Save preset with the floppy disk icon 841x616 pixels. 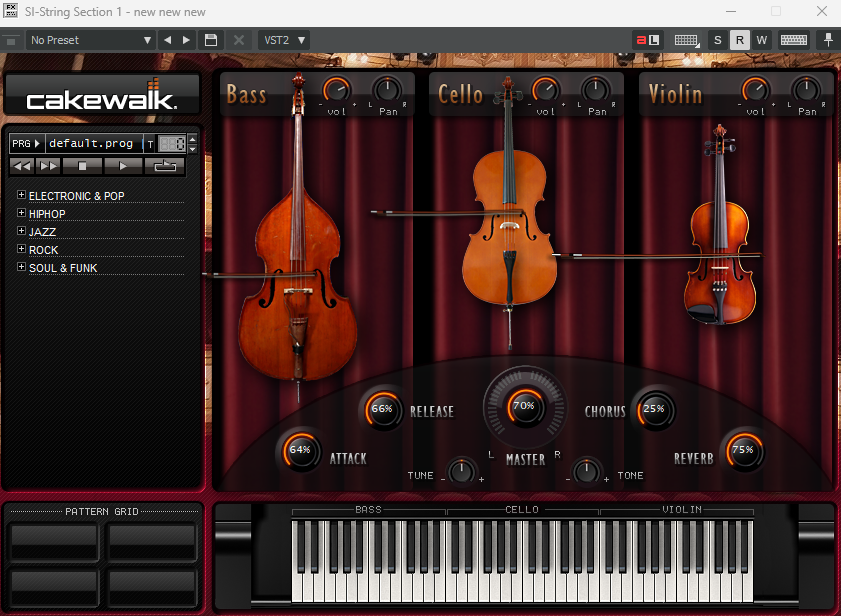[211, 40]
